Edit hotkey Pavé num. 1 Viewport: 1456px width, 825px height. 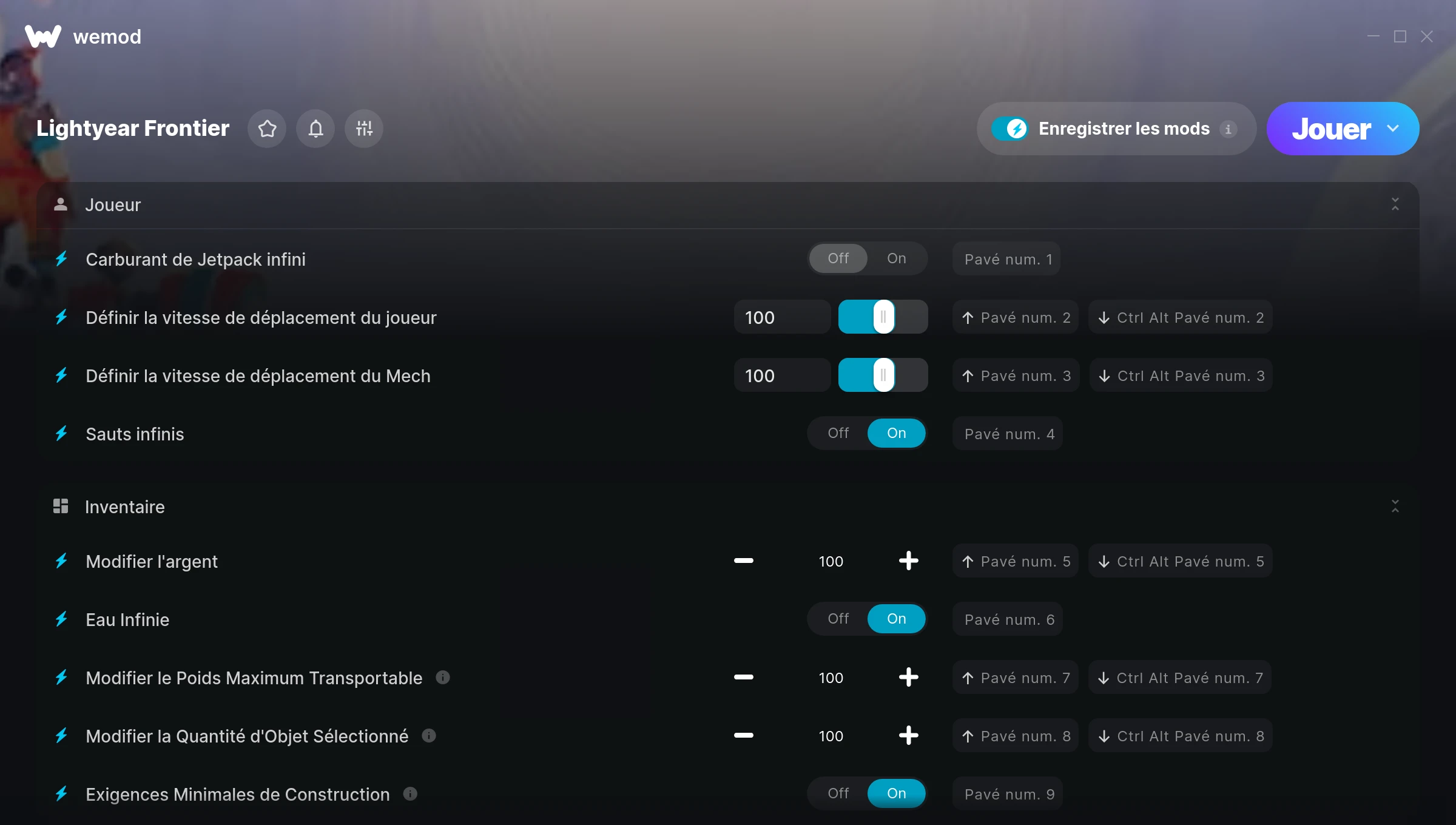pyautogui.click(x=1007, y=259)
